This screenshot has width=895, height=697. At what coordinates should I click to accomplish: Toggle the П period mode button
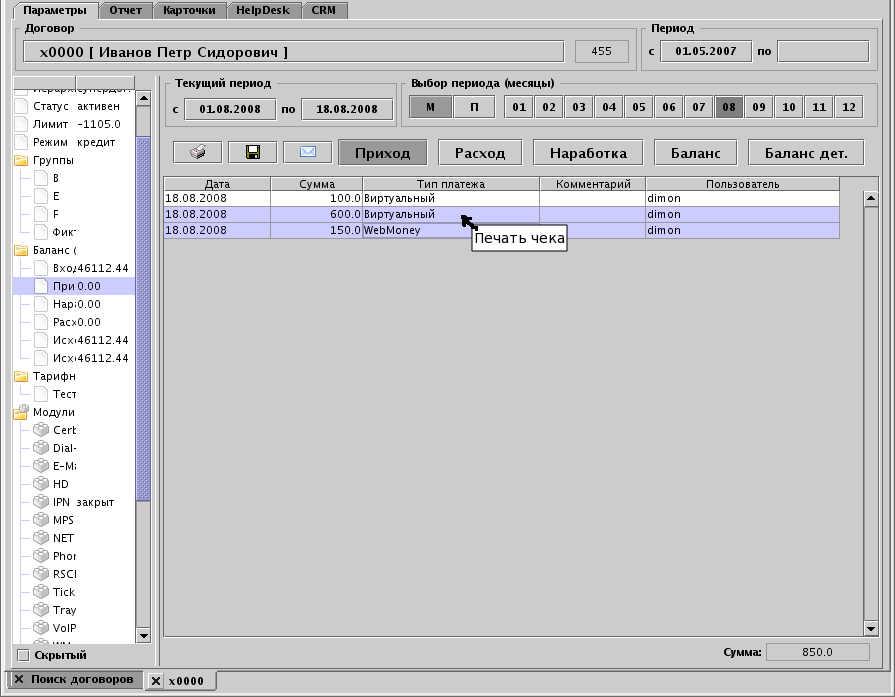pyautogui.click(x=474, y=107)
